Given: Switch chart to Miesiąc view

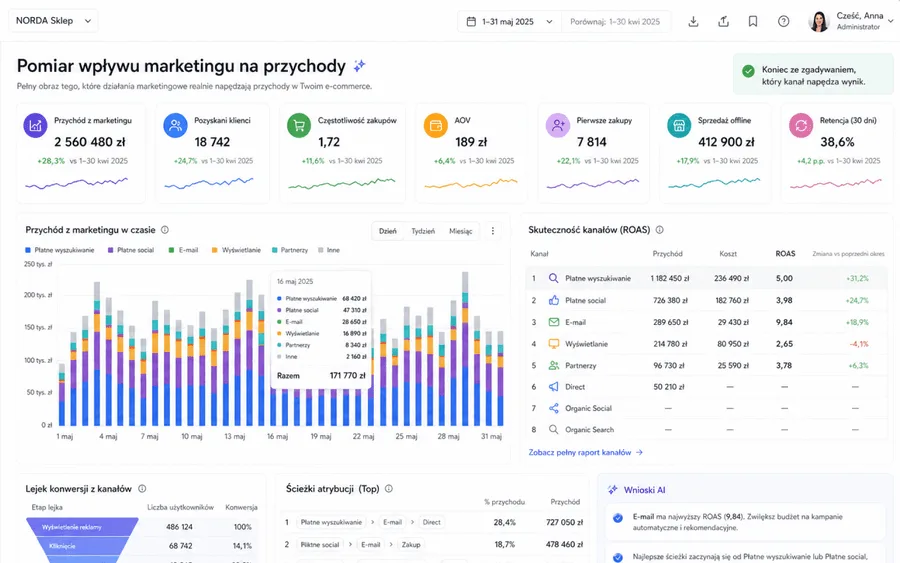Looking at the screenshot, I should [x=460, y=231].
